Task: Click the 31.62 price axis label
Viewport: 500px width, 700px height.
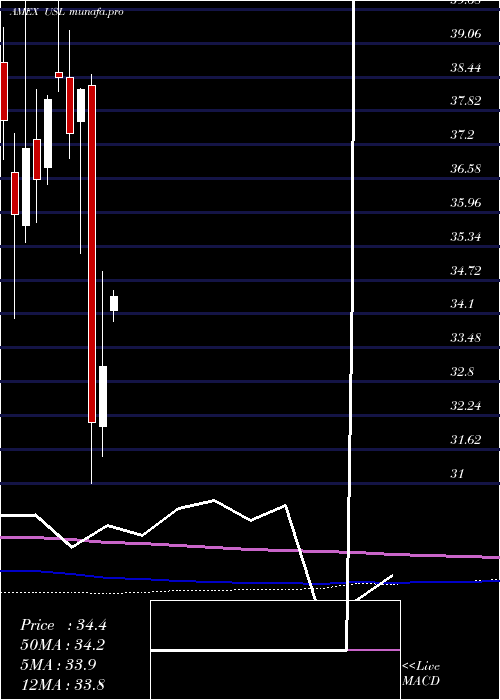Action: 466,439
